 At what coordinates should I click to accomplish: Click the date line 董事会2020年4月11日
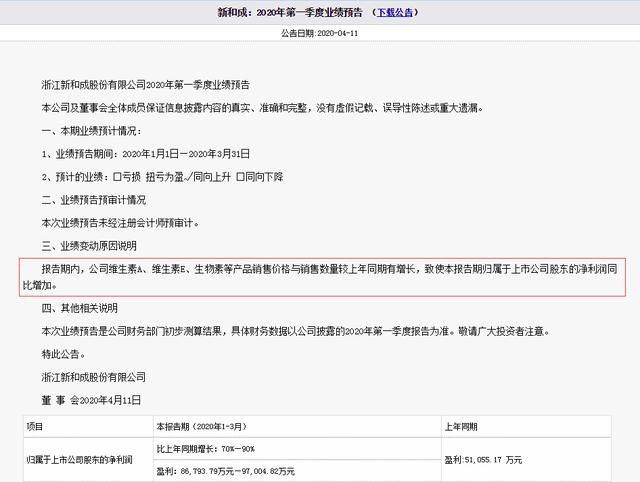pyautogui.click(x=91, y=400)
